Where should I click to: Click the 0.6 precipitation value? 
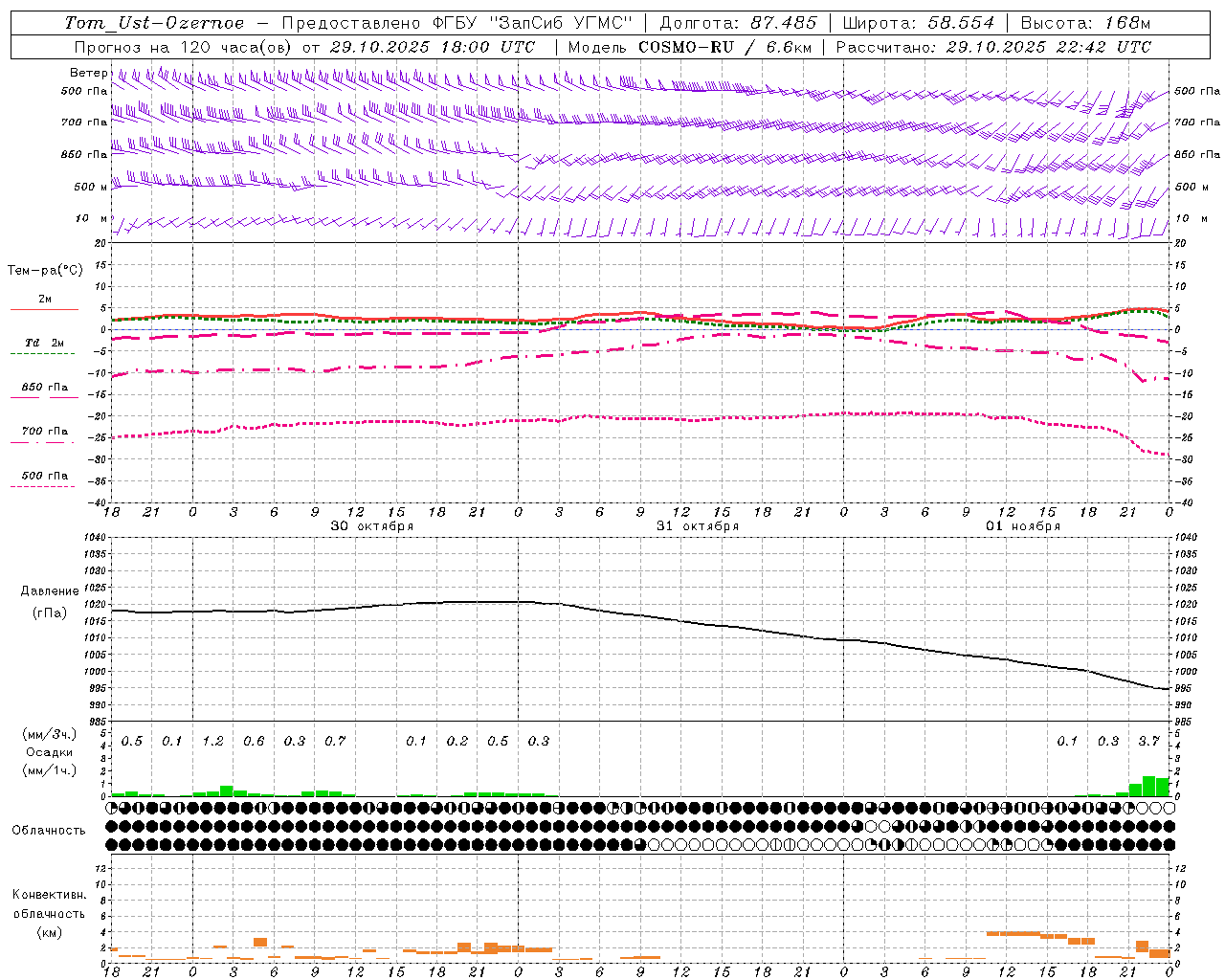point(254,741)
